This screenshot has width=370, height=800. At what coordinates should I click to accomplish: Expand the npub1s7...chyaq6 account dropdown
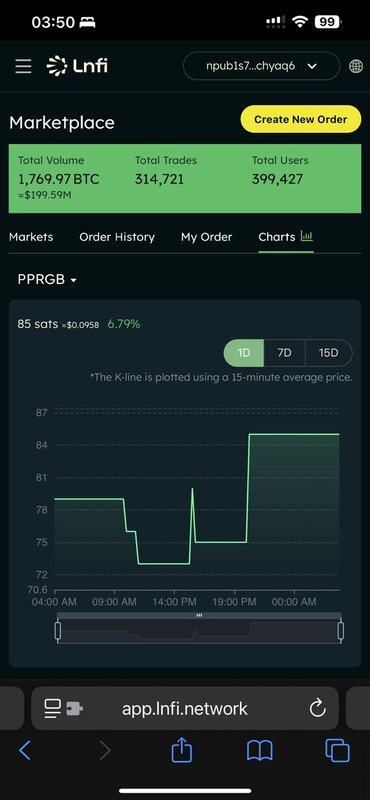[x=261, y=66]
